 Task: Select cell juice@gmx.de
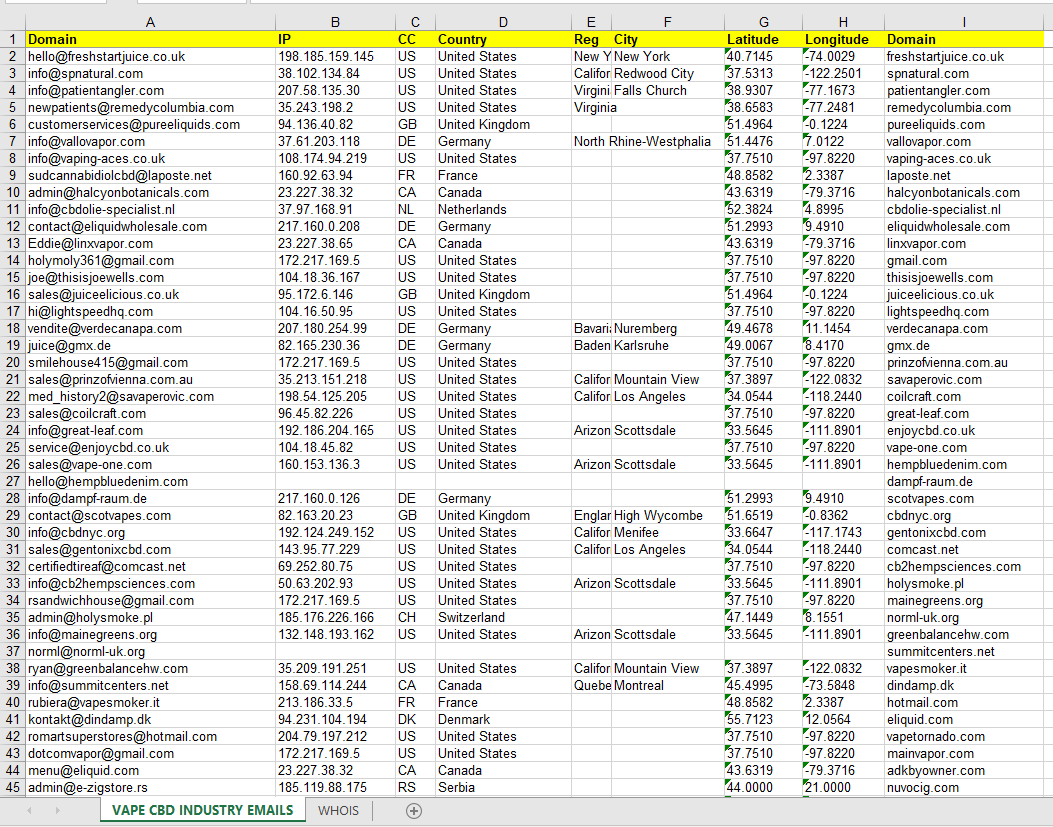pyautogui.click(x=150, y=346)
